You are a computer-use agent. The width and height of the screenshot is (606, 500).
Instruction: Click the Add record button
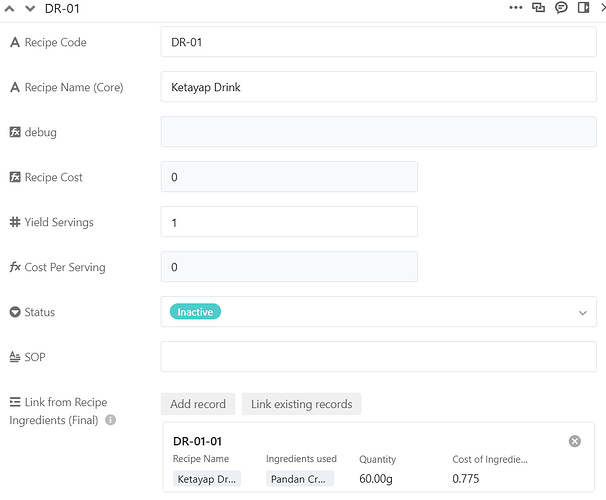point(198,404)
